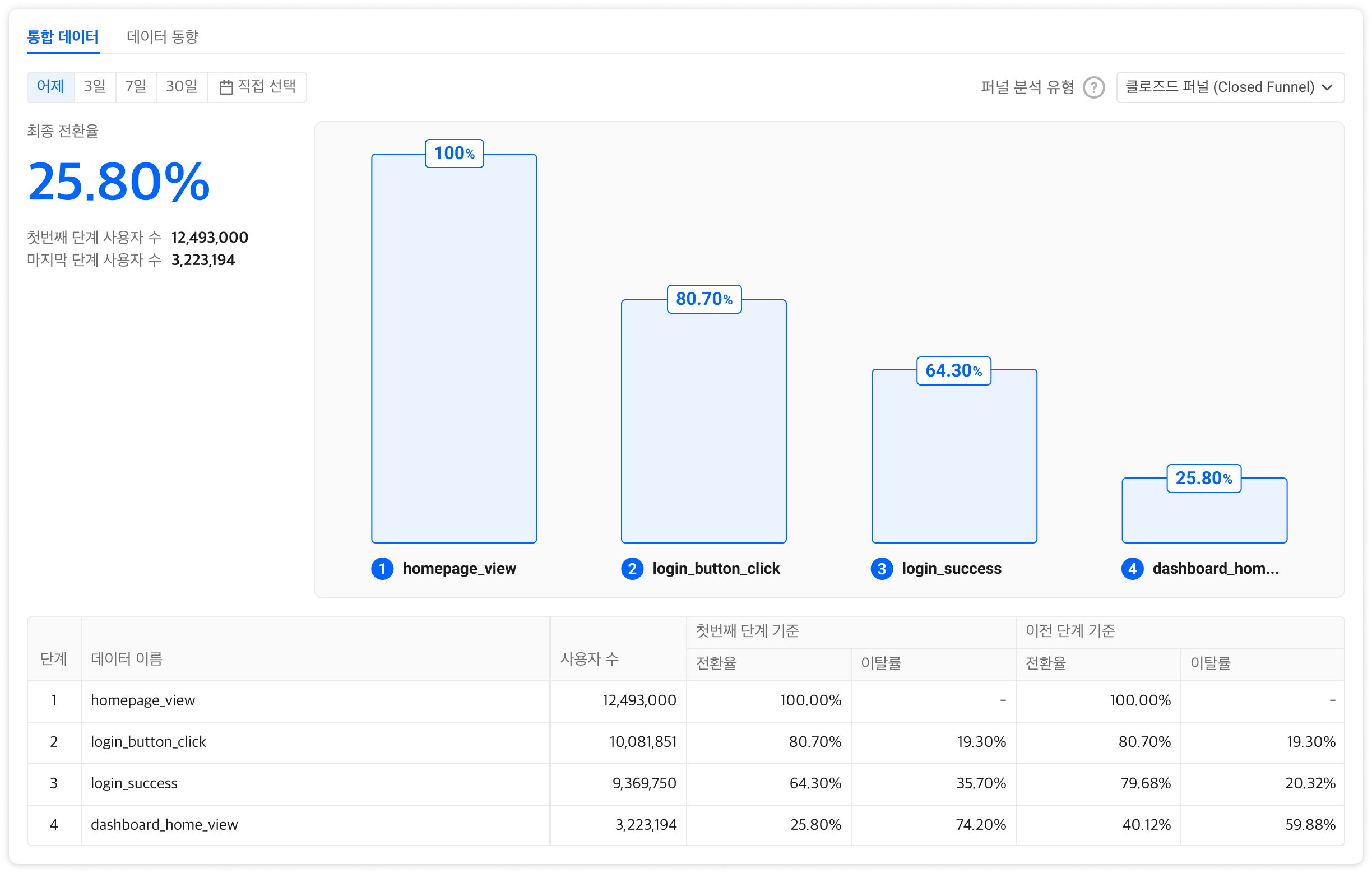
Task: Click the funnel type help question icon
Action: click(x=1093, y=88)
